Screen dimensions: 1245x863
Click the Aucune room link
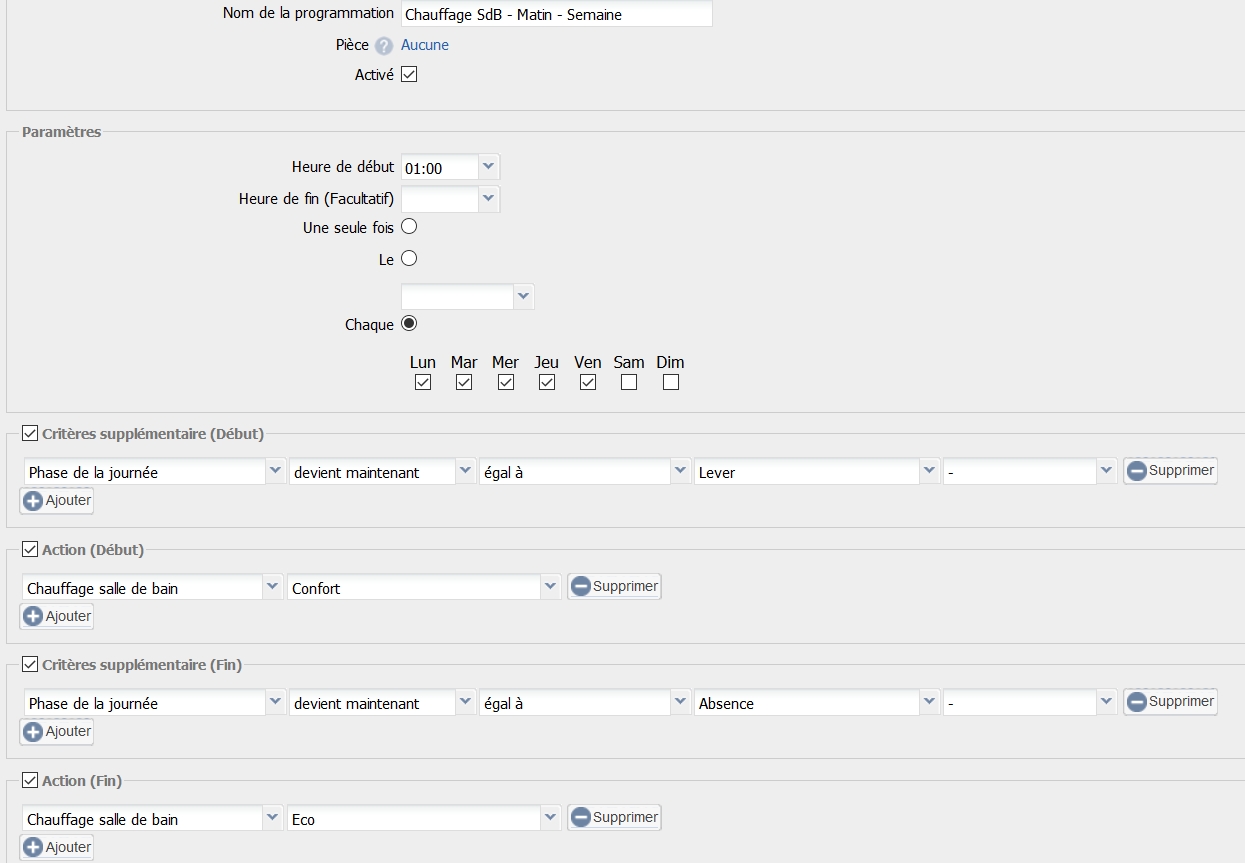[425, 45]
